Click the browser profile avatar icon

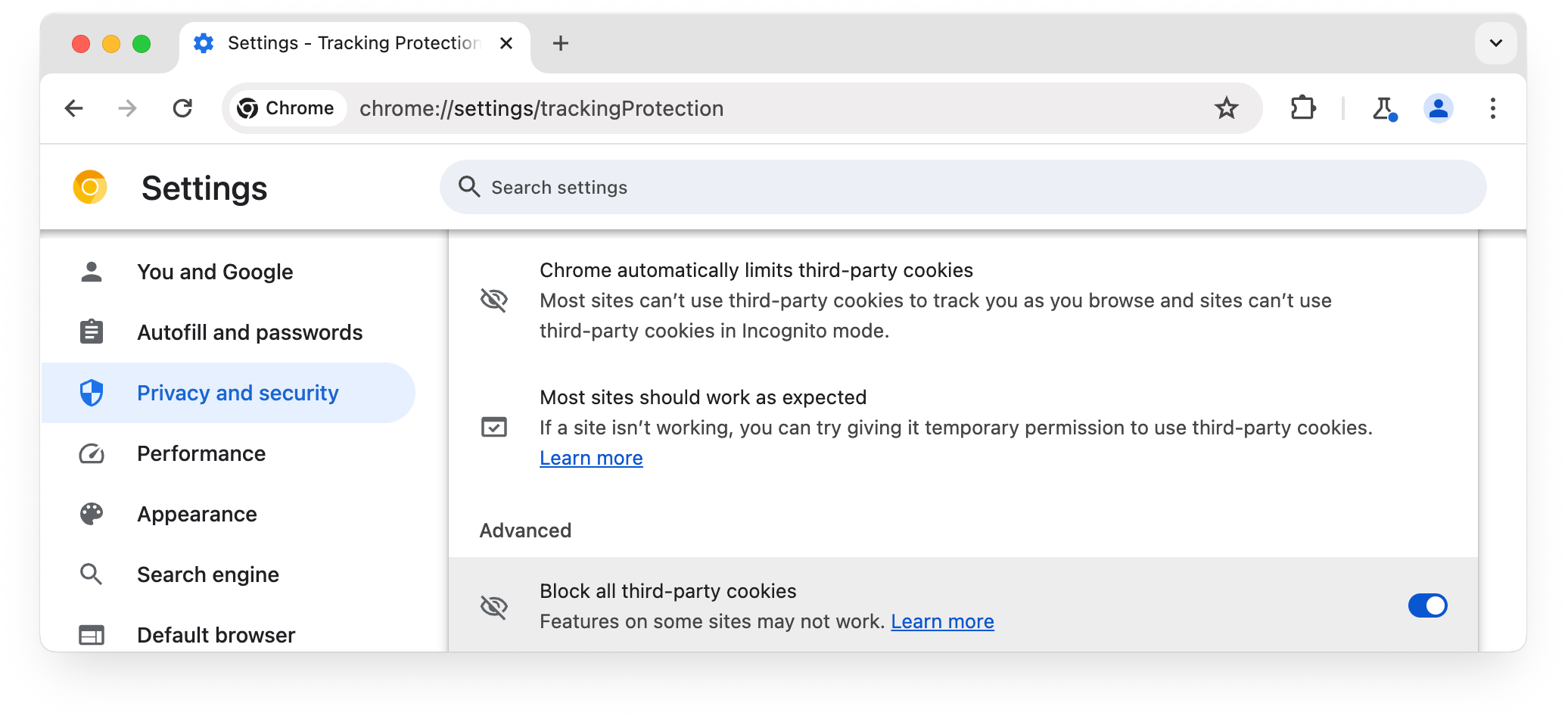coord(1439,108)
